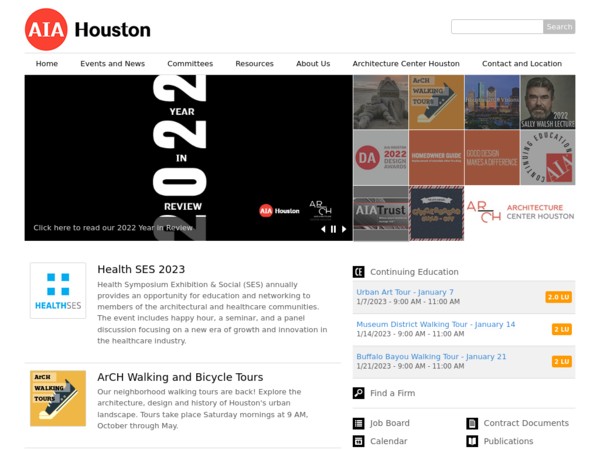
Task: Open ArCH Walking and Bicycle Tours heading
Action: click(x=180, y=377)
